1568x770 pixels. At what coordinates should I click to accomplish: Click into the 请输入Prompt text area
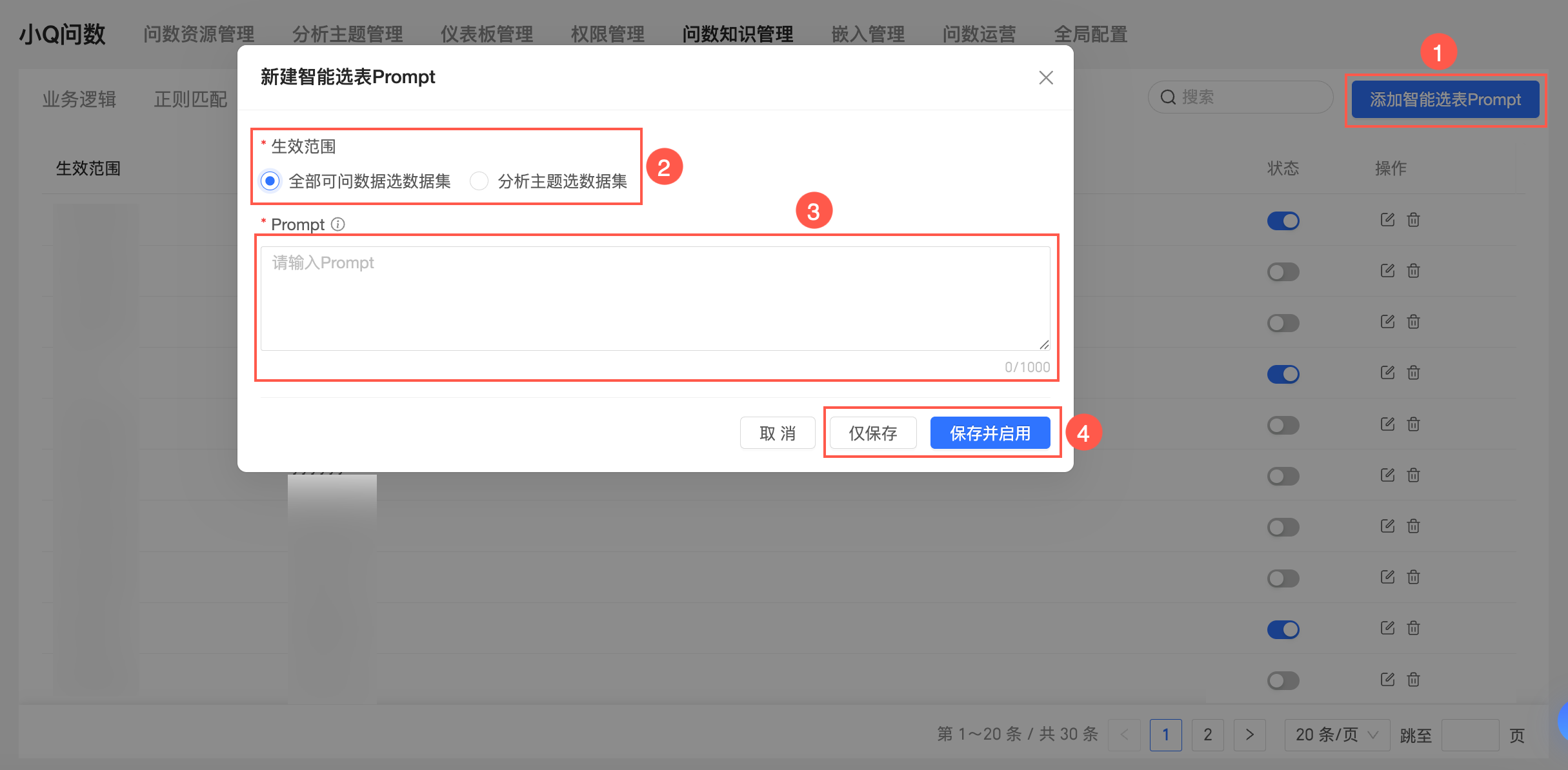coord(654,299)
